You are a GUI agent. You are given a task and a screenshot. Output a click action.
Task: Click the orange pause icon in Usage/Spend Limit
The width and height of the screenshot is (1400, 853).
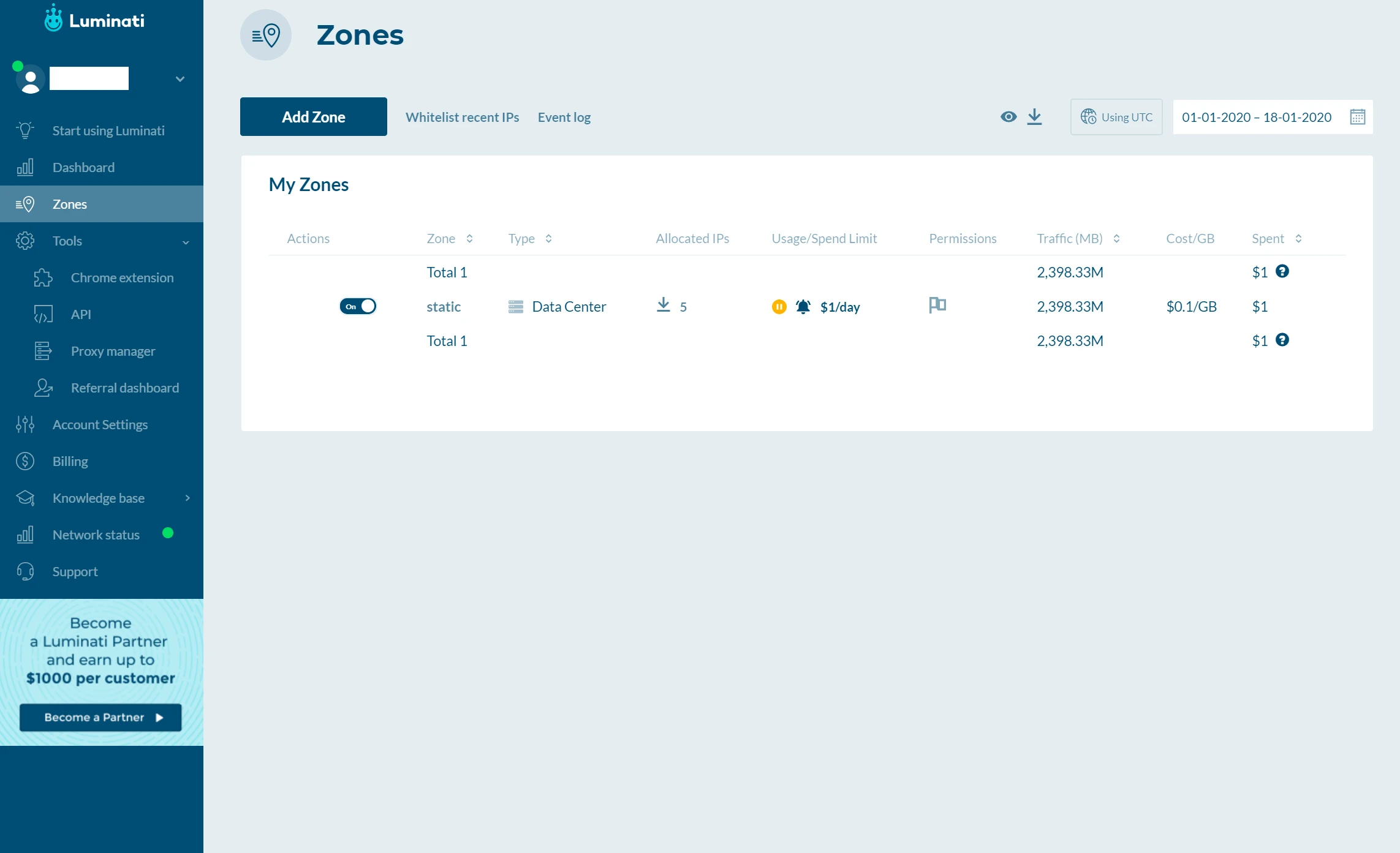(779, 307)
